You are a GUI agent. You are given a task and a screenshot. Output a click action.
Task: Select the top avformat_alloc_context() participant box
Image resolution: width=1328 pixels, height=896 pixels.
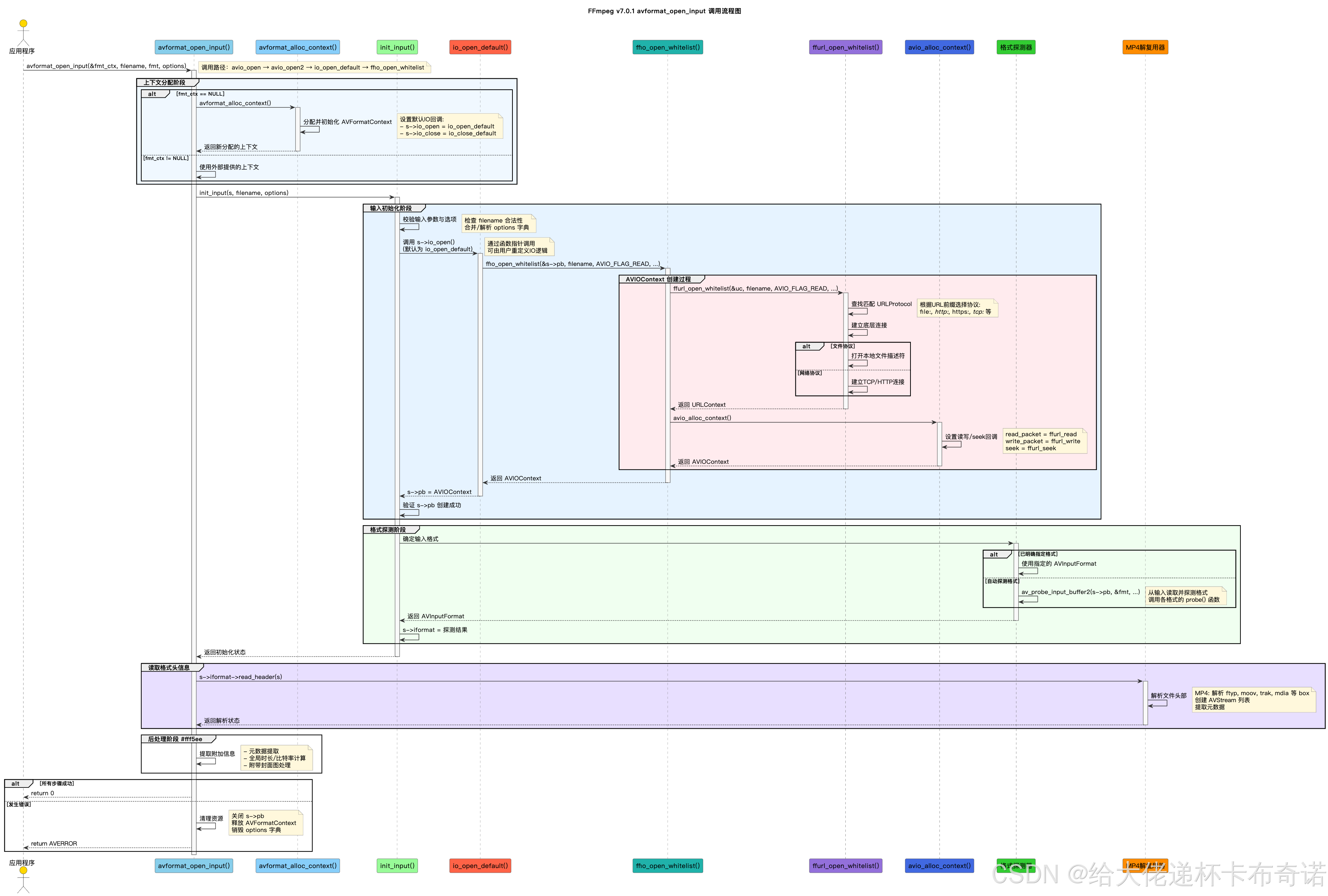click(297, 47)
